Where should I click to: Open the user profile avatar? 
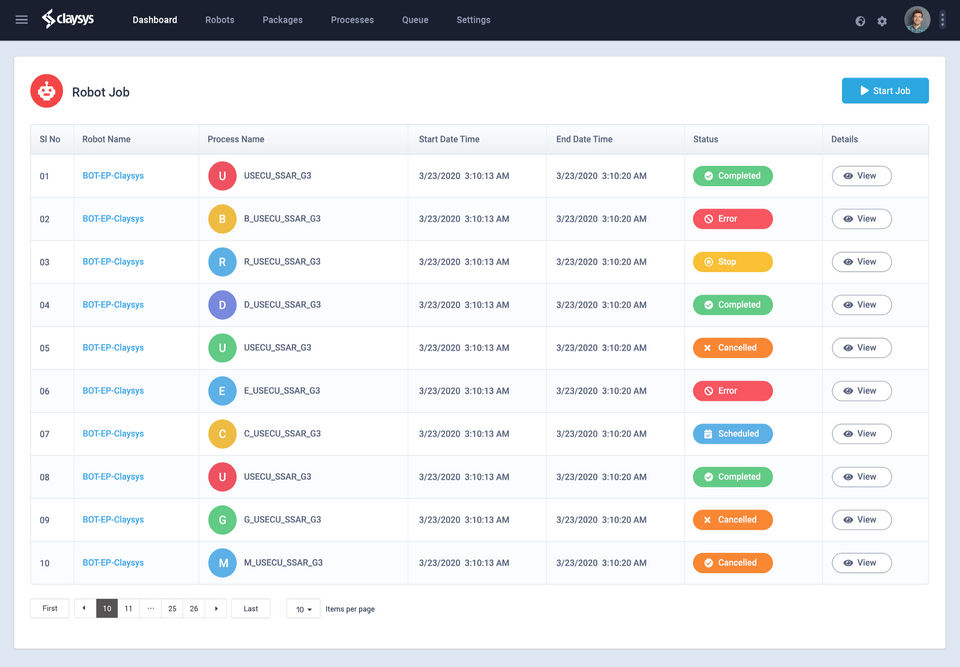click(917, 20)
